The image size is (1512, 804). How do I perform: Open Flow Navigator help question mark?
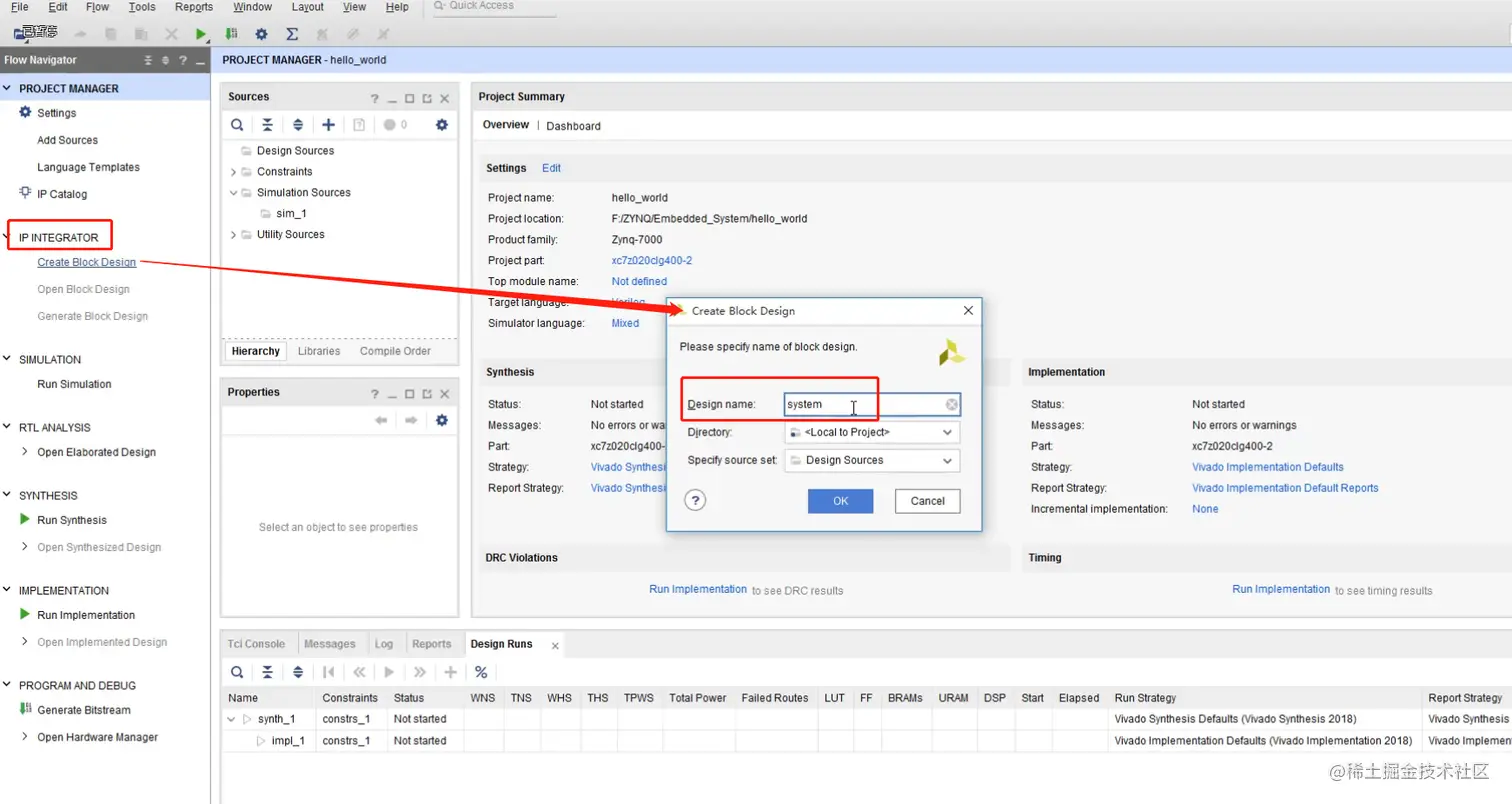(x=182, y=60)
